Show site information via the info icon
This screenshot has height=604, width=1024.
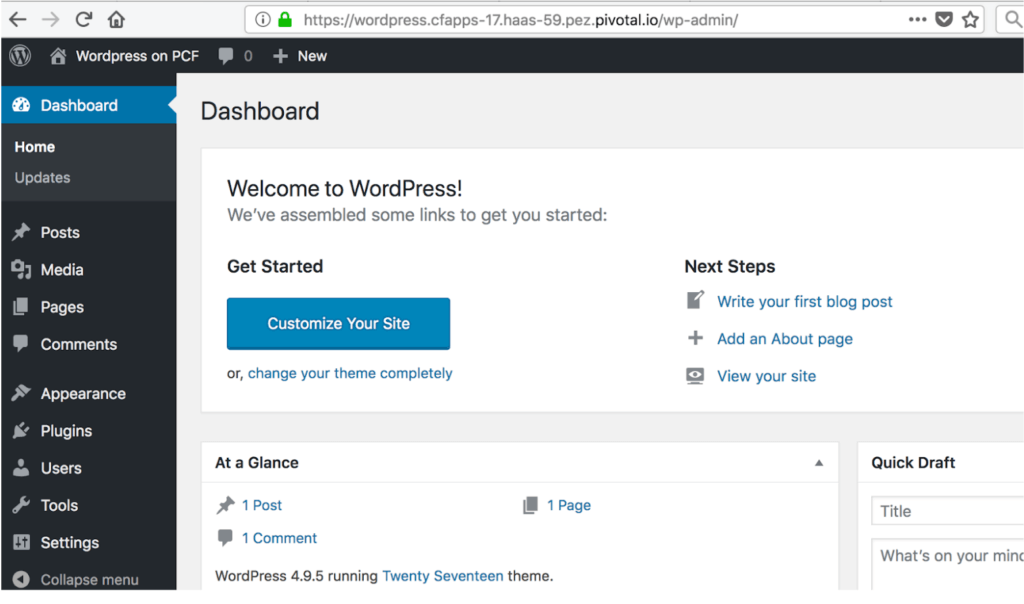[263, 20]
